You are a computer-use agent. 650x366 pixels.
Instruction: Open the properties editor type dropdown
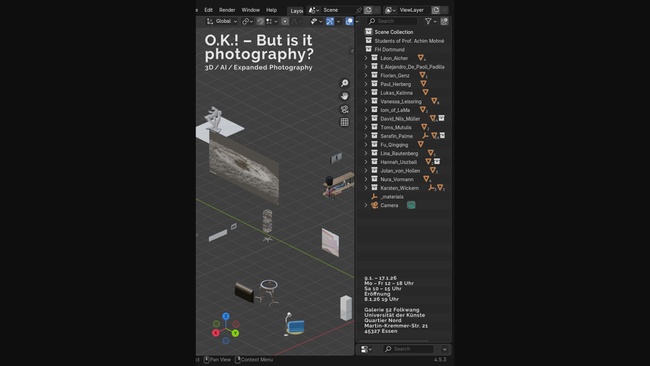click(366, 349)
